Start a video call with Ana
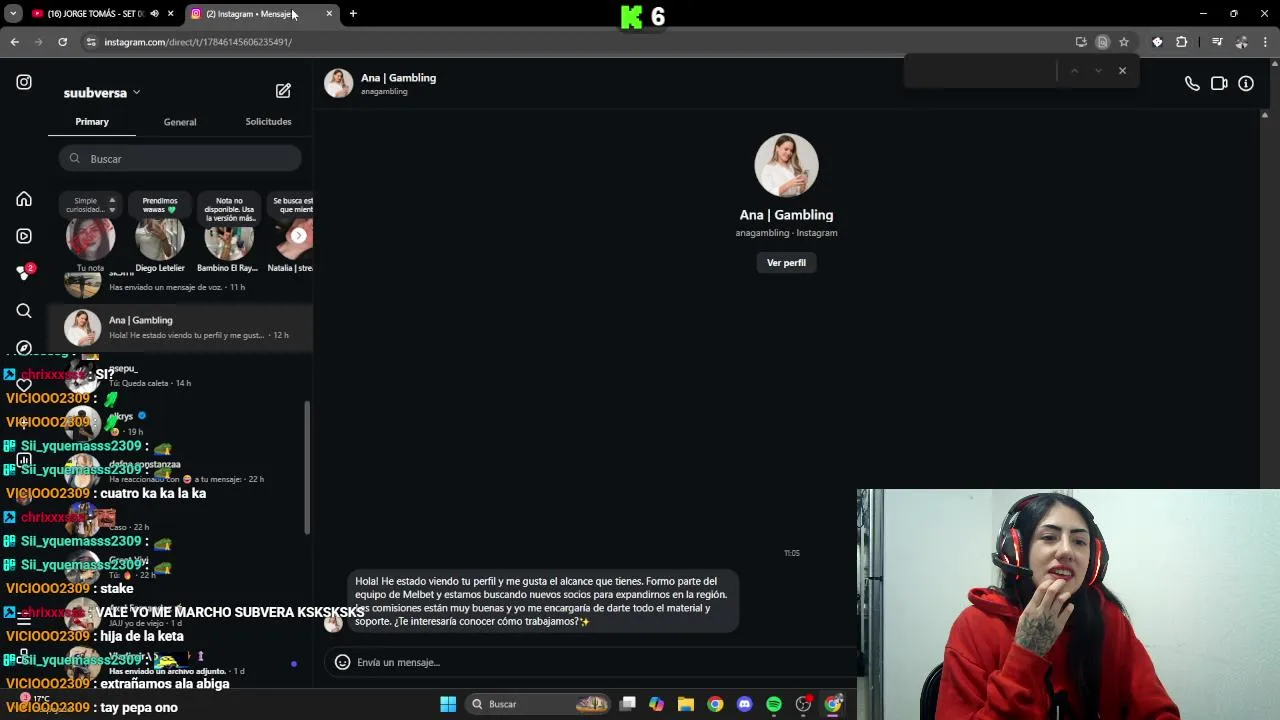The width and height of the screenshot is (1280, 720). pyautogui.click(x=1219, y=84)
